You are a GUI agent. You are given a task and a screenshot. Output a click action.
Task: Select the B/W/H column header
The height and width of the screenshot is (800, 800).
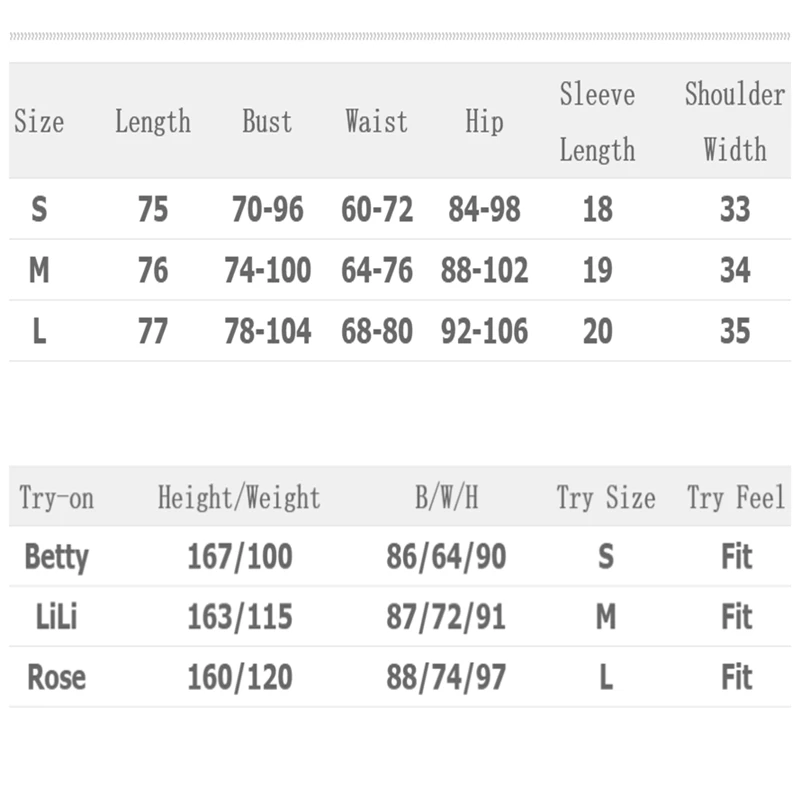coord(446,497)
